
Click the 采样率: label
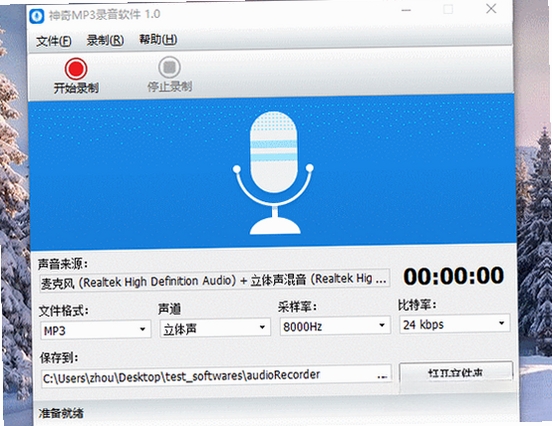coord(297,307)
